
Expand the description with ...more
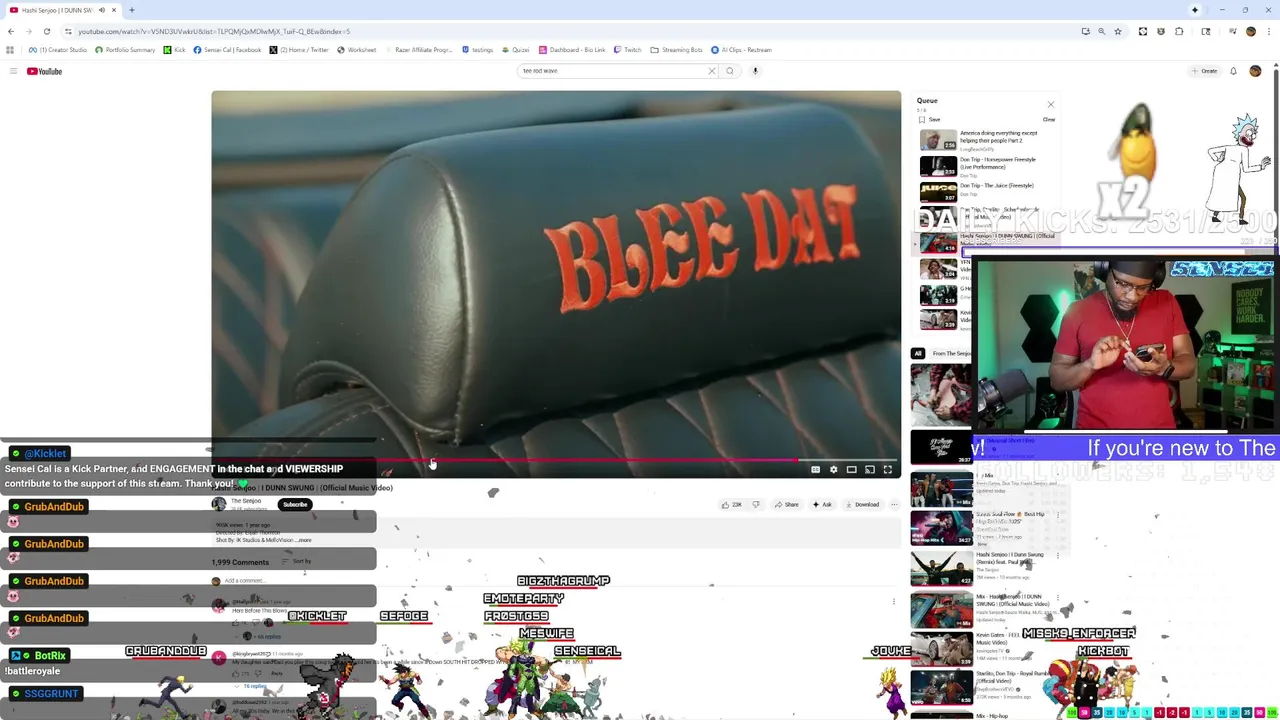(303, 540)
